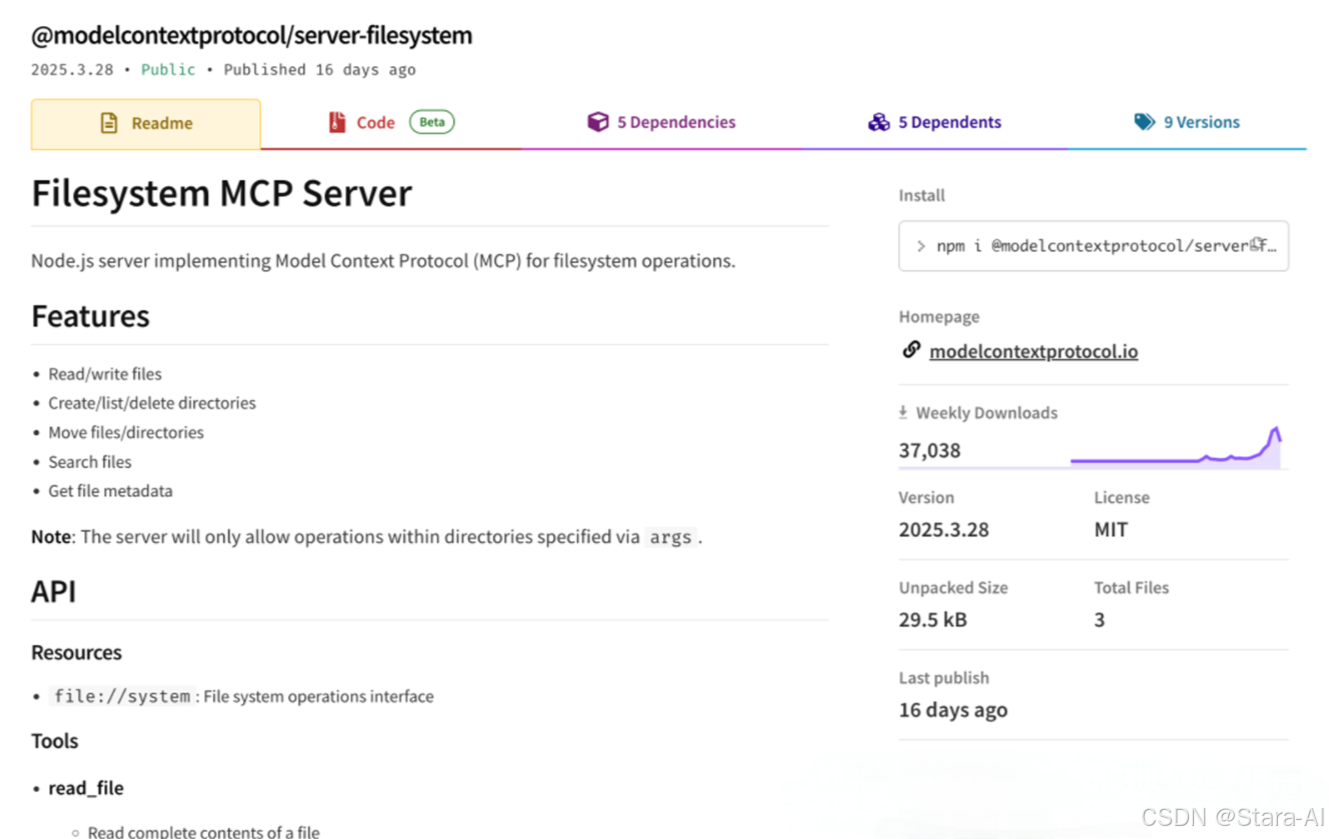Click the Versions tag icon
Screen dimensions: 1329x839
pos(1145,122)
